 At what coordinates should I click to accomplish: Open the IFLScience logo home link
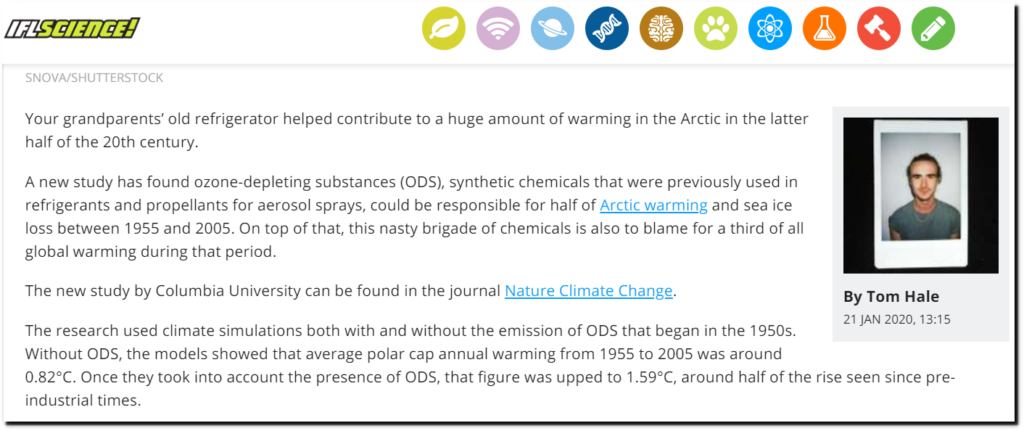tap(72, 28)
